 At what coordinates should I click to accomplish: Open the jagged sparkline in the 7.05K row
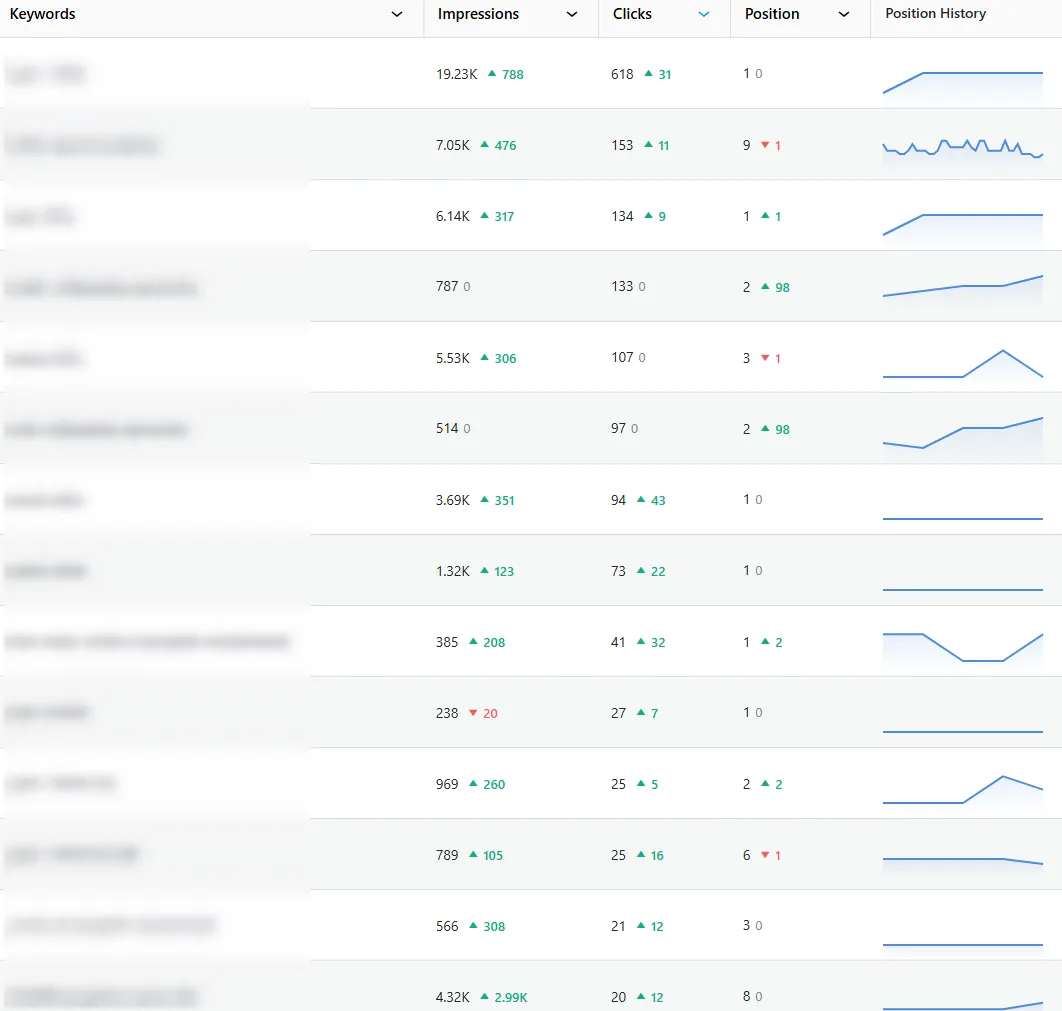coord(962,148)
